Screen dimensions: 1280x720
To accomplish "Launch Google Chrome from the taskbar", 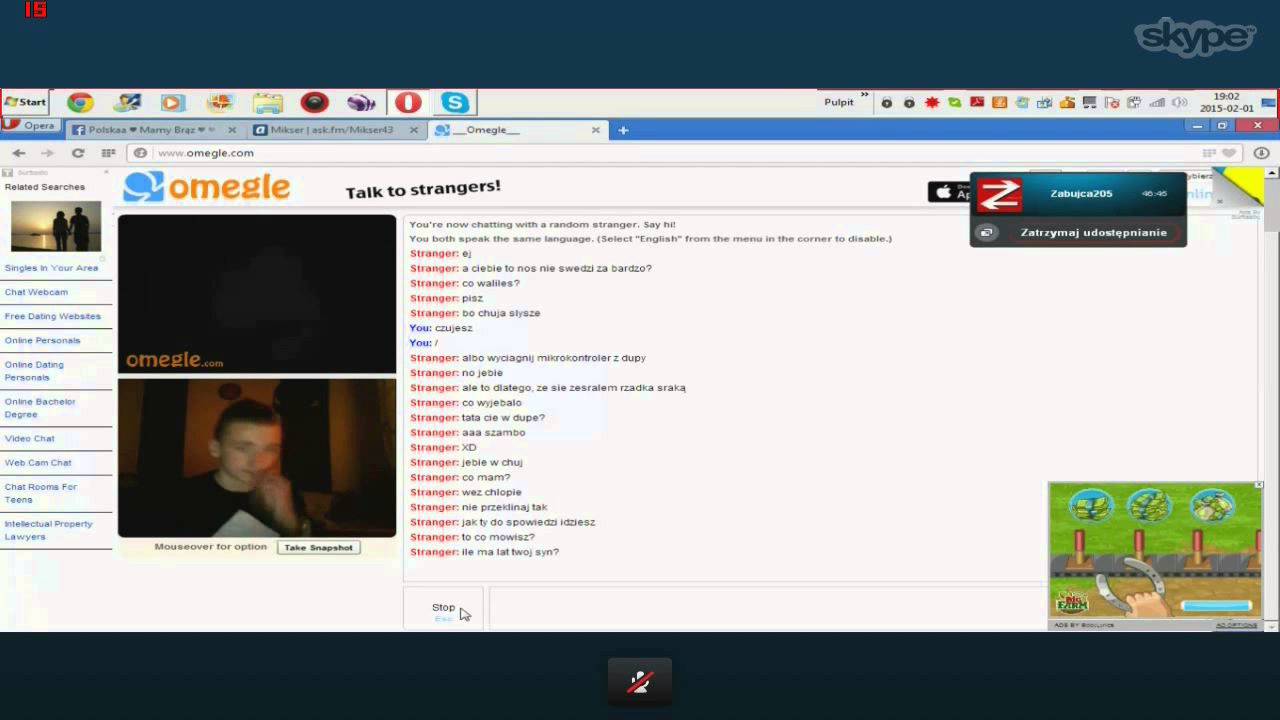I will [80, 102].
